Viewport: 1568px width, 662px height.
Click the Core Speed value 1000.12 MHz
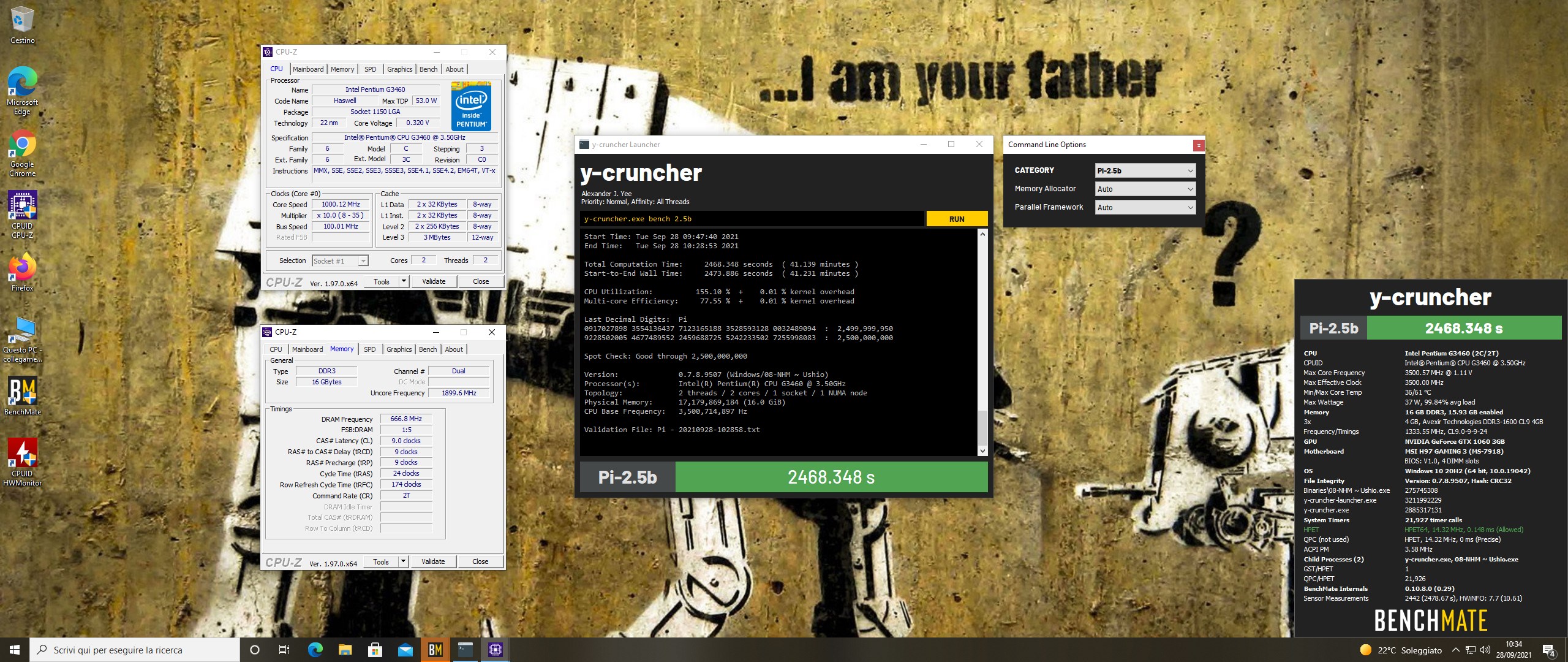[341, 205]
